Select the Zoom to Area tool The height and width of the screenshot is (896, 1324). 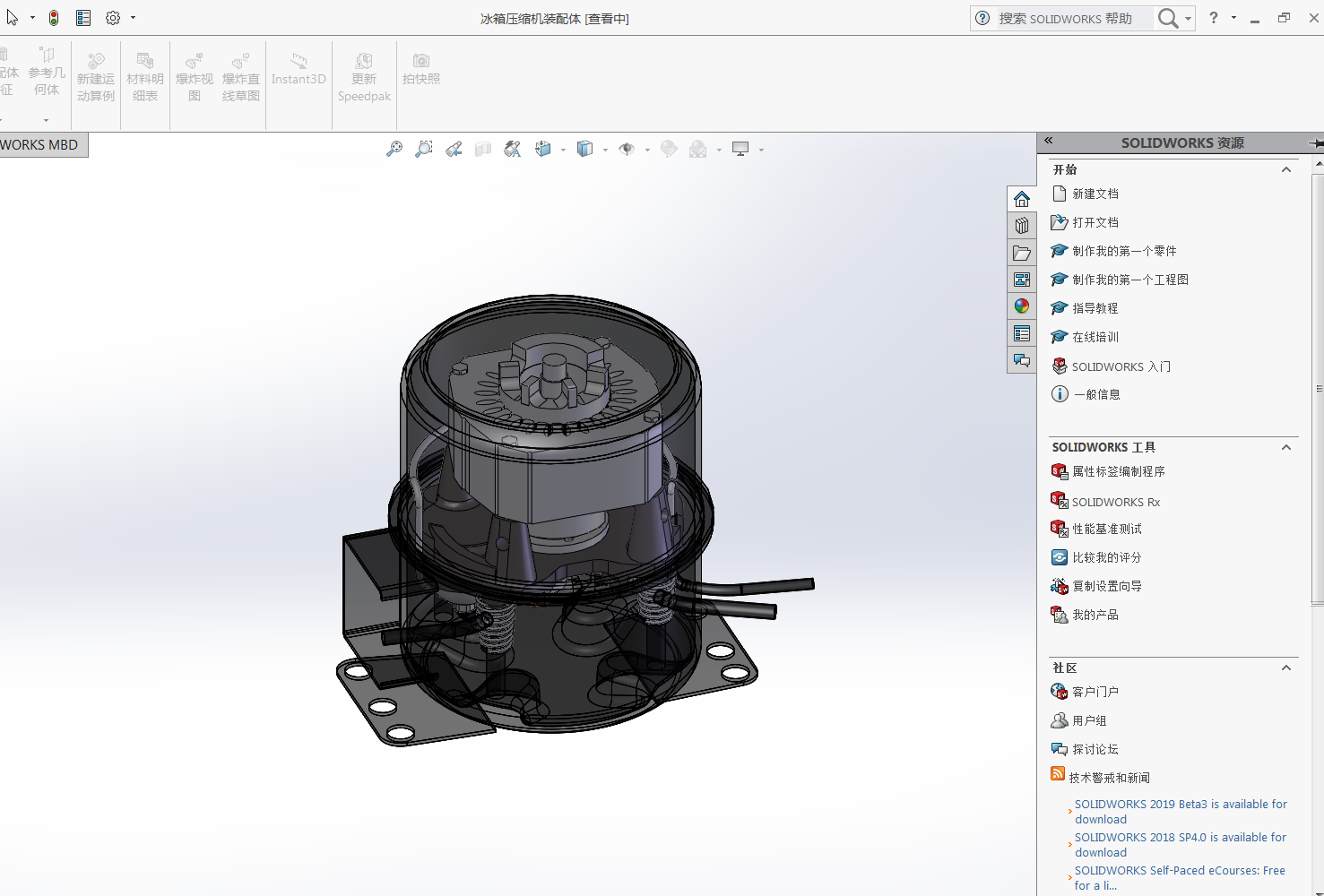click(424, 150)
